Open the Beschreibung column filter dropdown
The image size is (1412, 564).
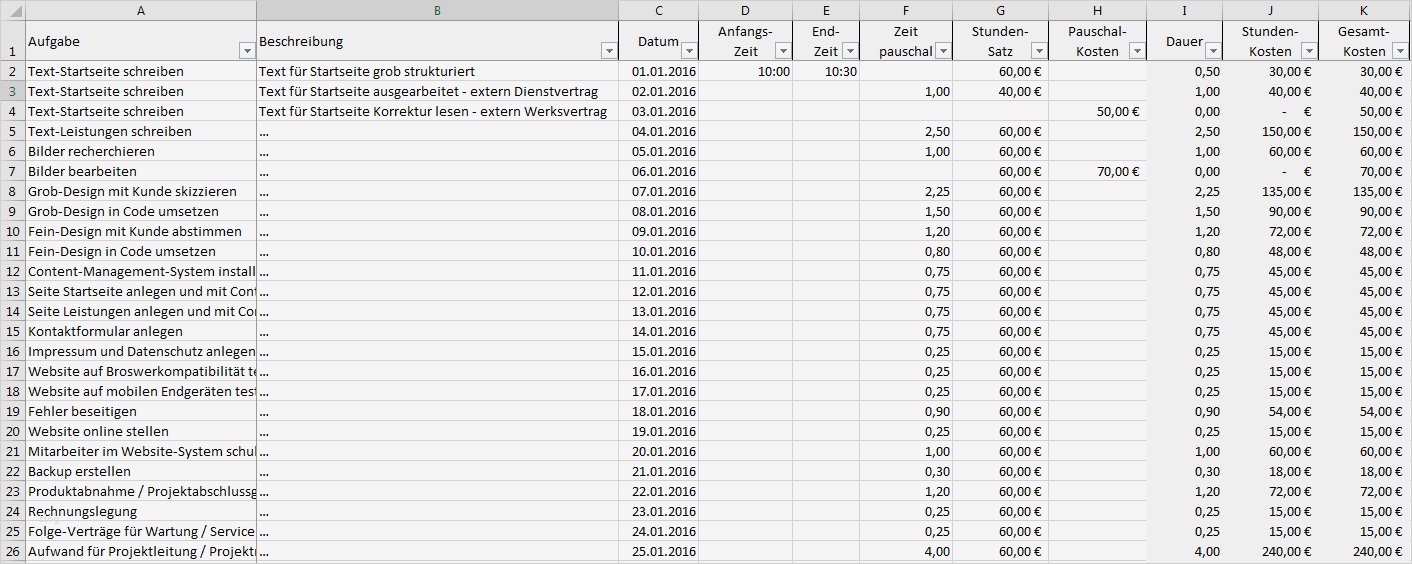609,51
